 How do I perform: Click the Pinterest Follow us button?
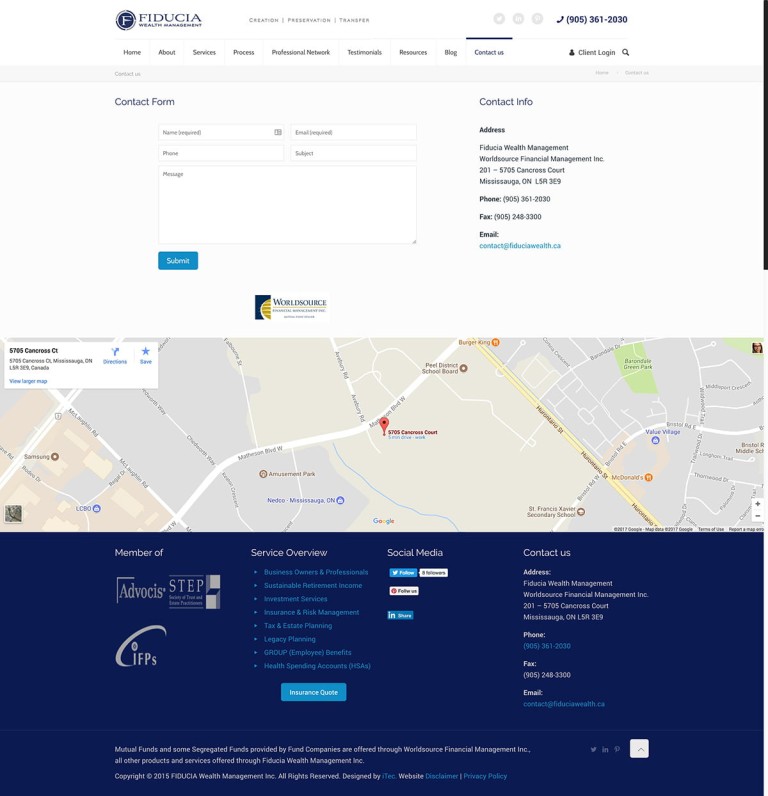coord(404,591)
